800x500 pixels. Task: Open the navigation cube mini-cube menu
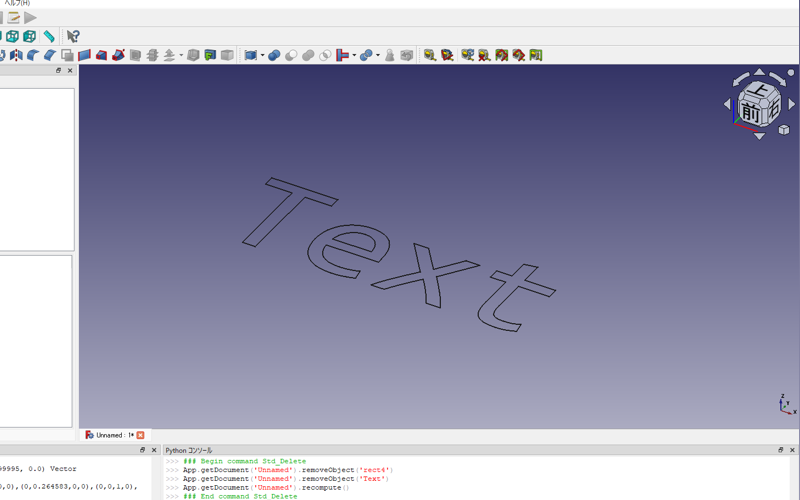tap(782, 130)
